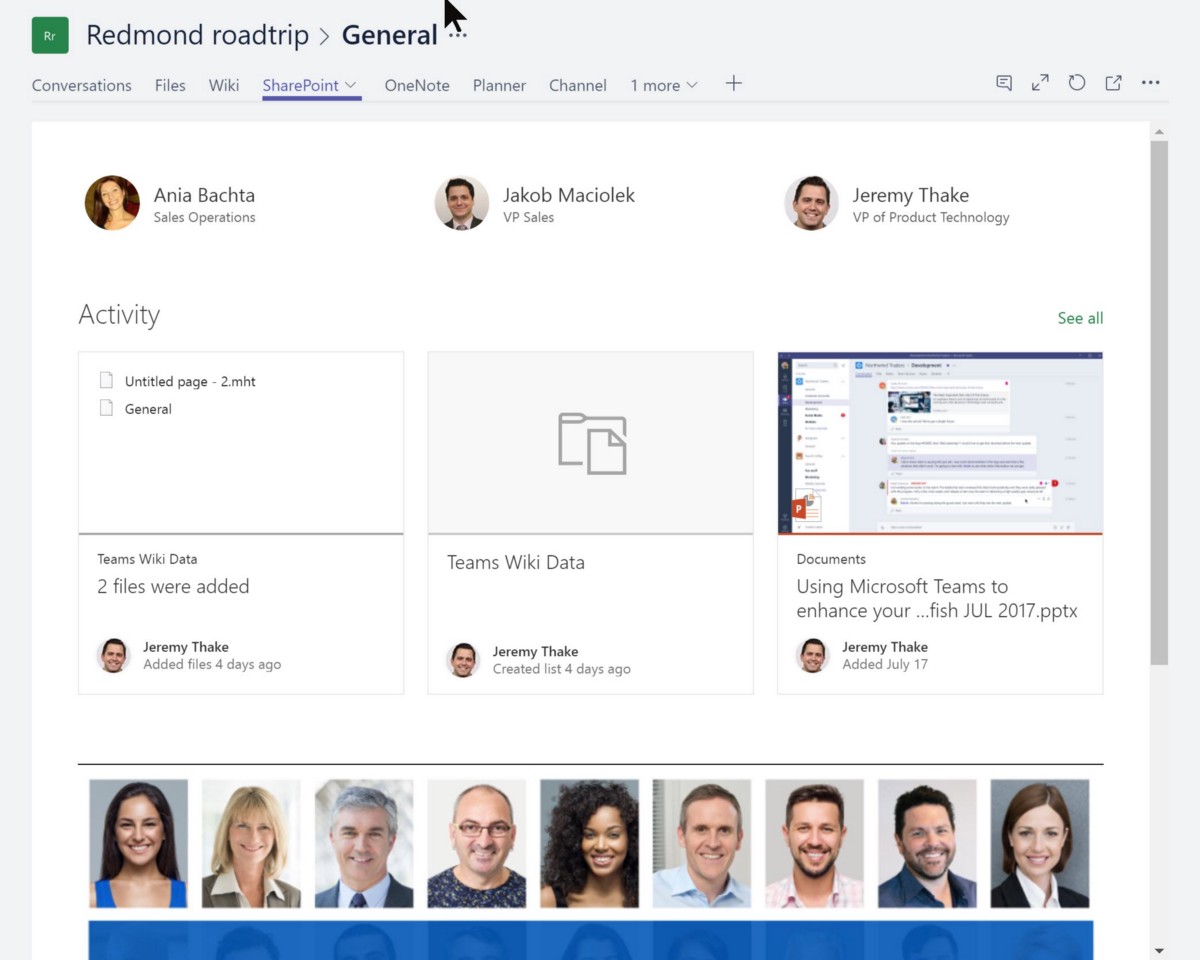
Task: Click the General channel title
Action: tap(390, 35)
